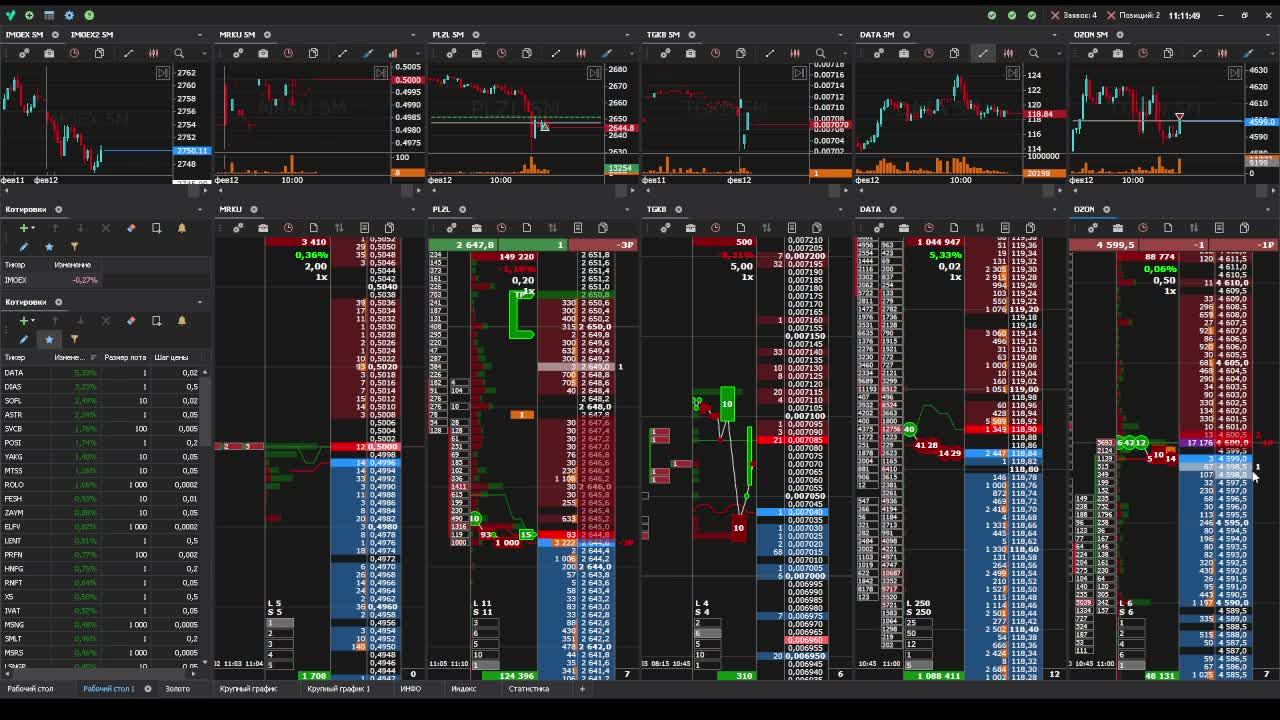The width and height of the screenshot is (1280, 720).
Task: Select the ROLO row in the quotes list
Action: tap(102, 485)
